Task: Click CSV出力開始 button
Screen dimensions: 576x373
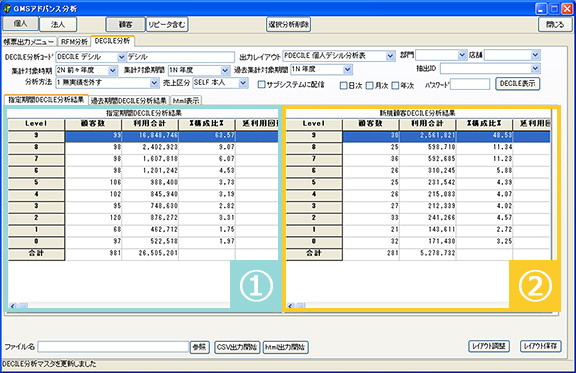Action: point(237,347)
